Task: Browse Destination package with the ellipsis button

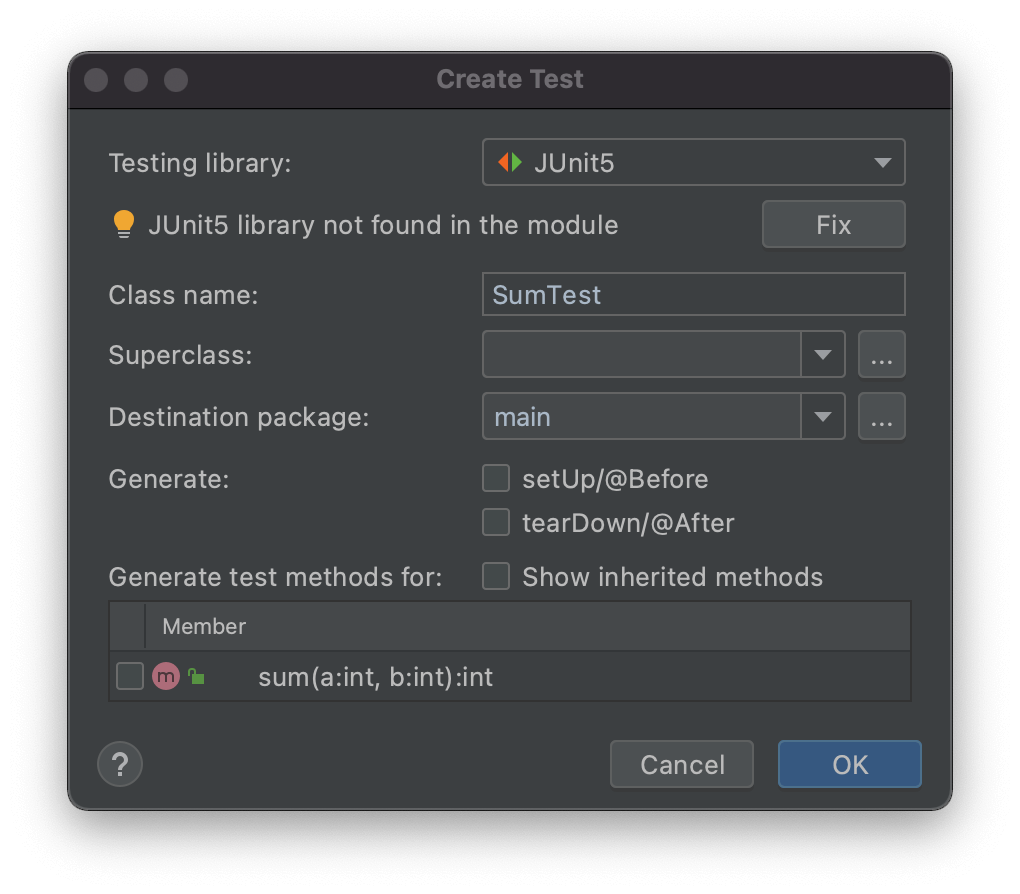Action: pos(881,416)
